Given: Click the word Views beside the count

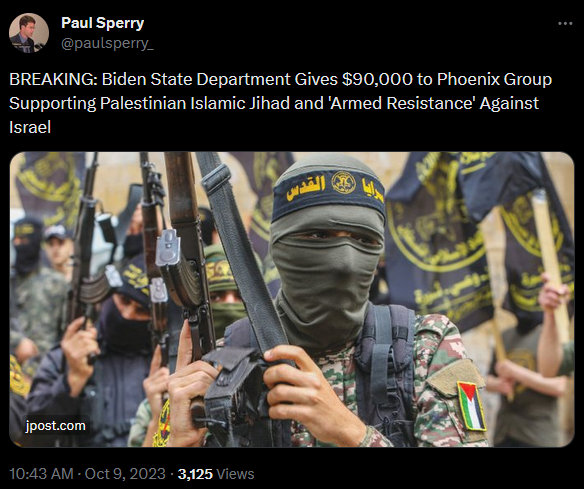Looking at the screenshot, I should tap(235, 474).
